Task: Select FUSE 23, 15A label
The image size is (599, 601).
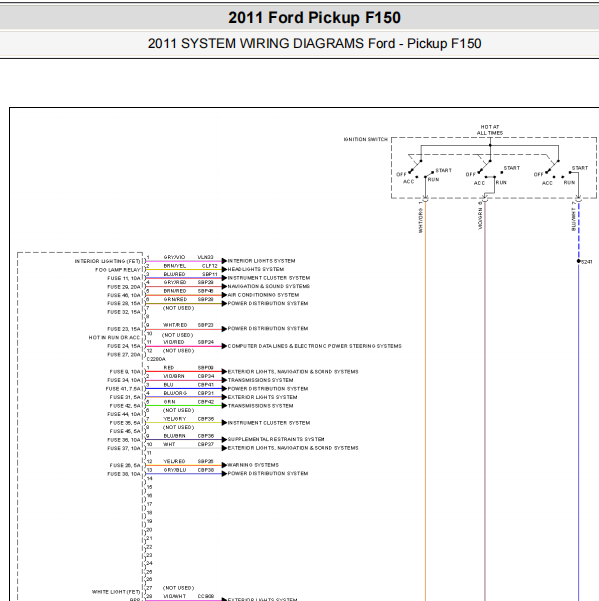Action: [124, 329]
